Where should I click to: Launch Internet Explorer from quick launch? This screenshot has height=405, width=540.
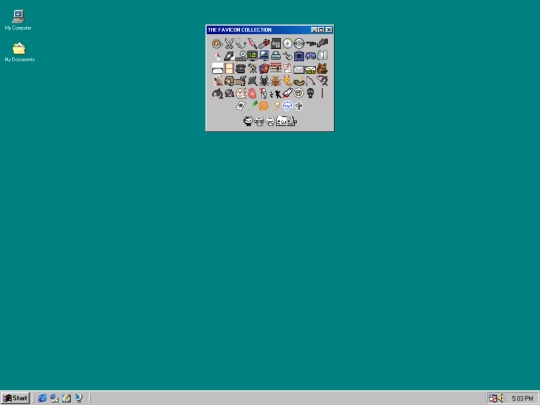coord(42,398)
